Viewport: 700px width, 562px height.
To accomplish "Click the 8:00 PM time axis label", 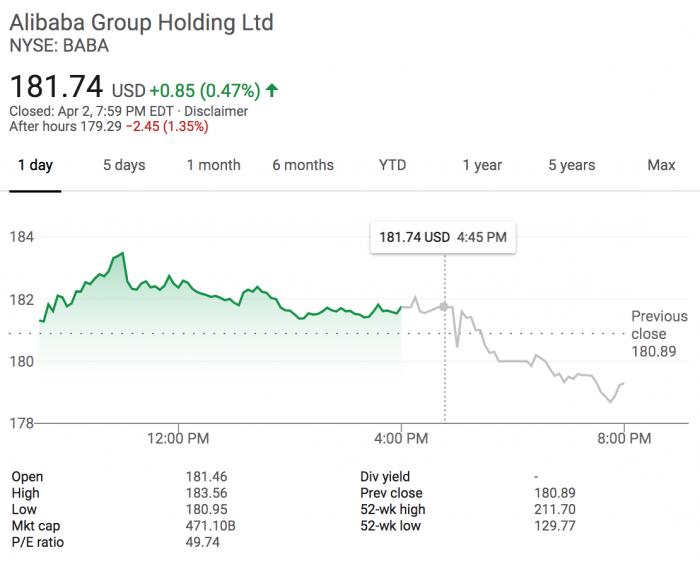I will (625, 438).
